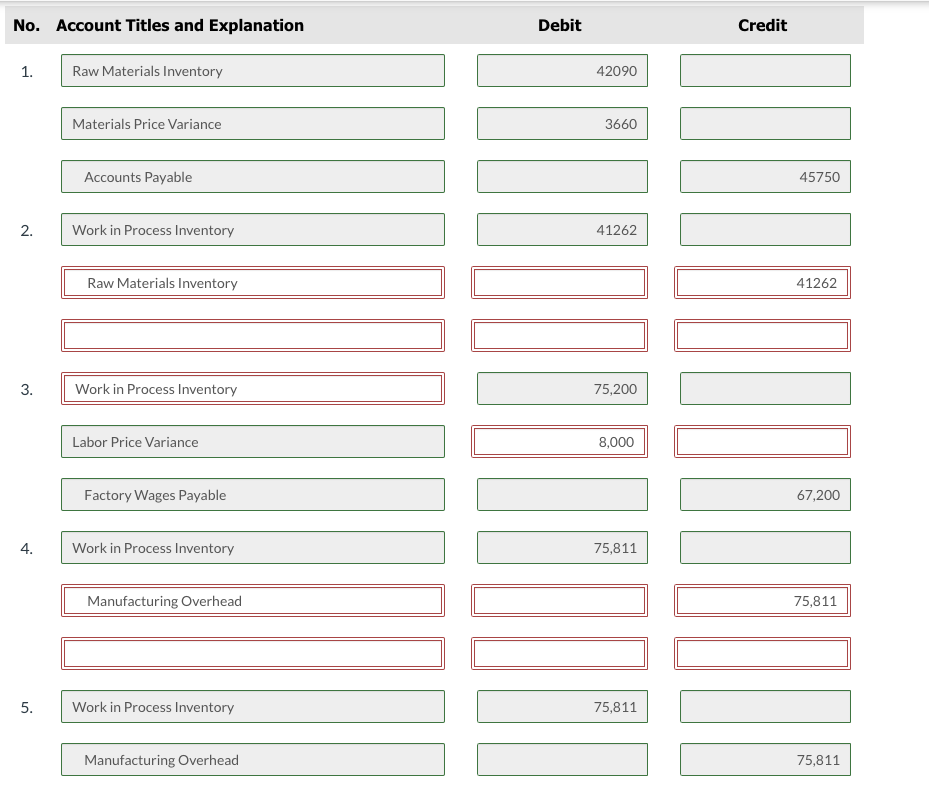The width and height of the screenshot is (929, 808).
Task: Select the Factory Wages Payable account field
Action: [x=253, y=494]
